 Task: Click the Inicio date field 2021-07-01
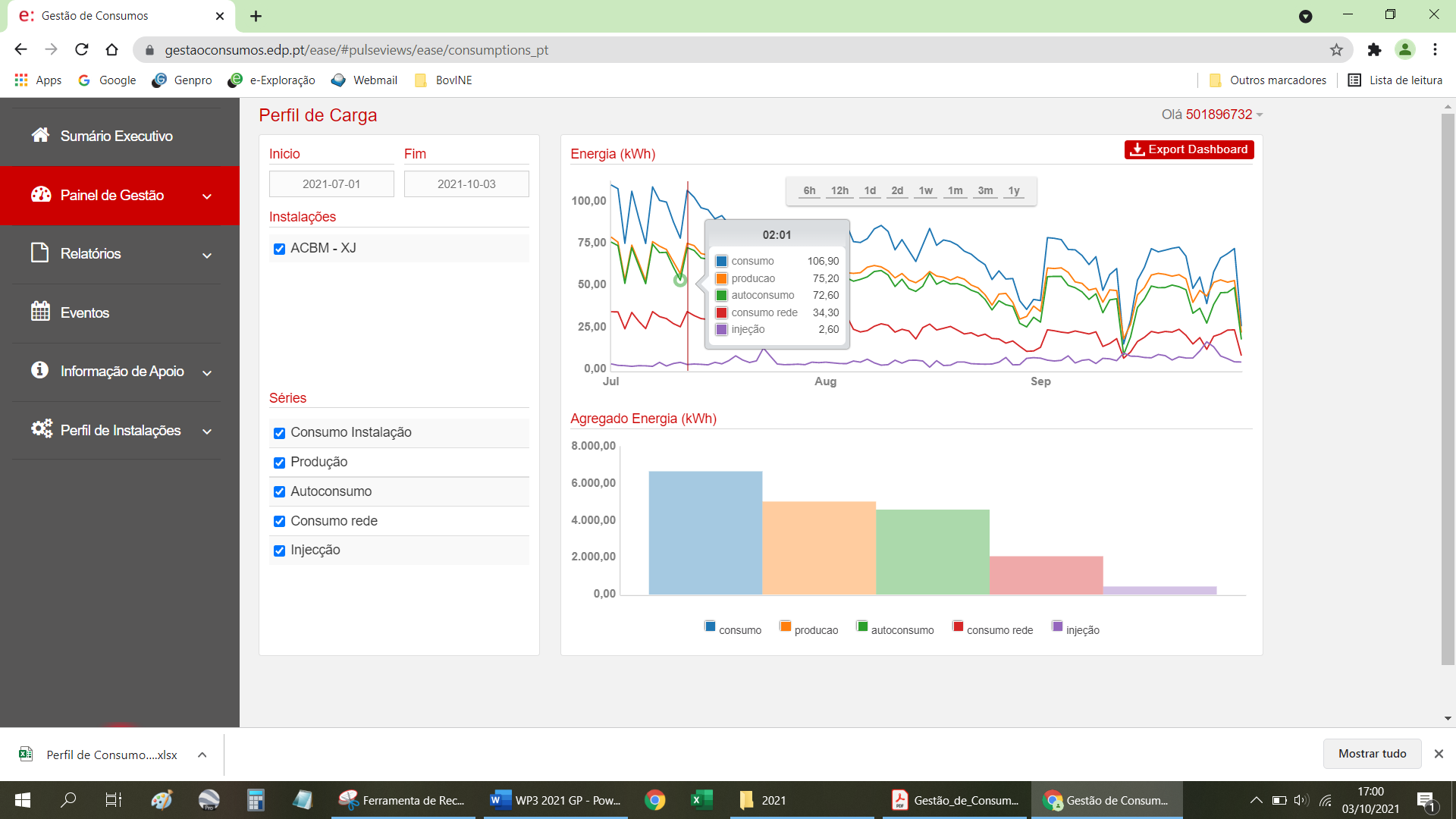click(x=331, y=184)
